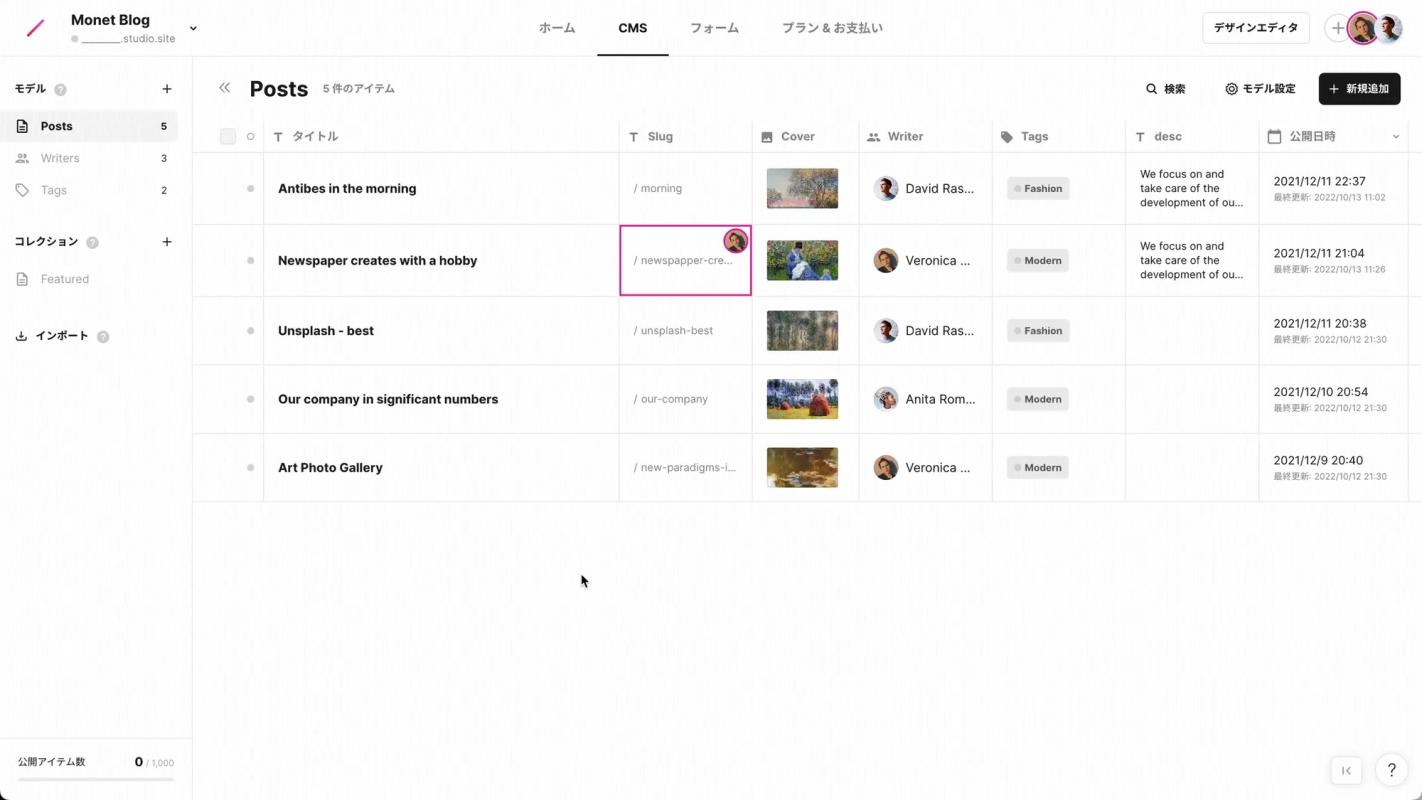Open the help question mark button
The height and width of the screenshot is (800, 1422).
pyautogui.click(x=1391, y=770)
